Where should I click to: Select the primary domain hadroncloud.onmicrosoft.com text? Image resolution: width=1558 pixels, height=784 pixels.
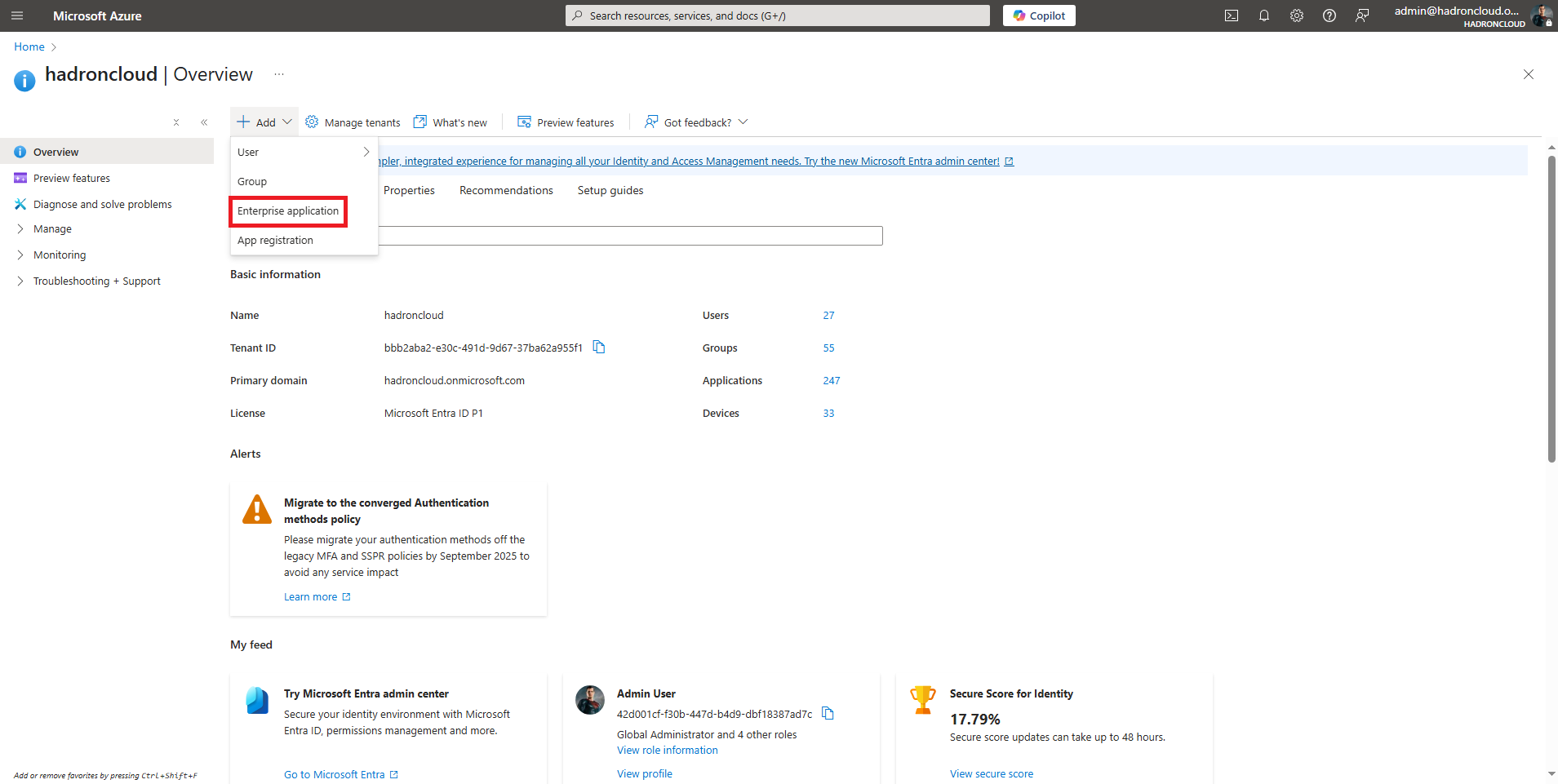click(455, 381)
